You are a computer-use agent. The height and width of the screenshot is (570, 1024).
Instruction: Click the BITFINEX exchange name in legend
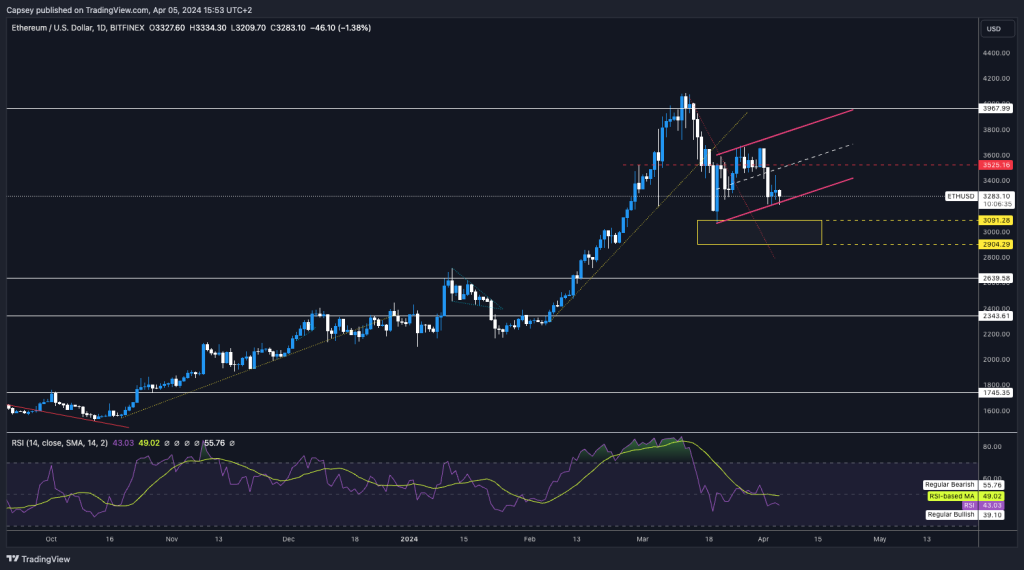(x=127, y=28)
